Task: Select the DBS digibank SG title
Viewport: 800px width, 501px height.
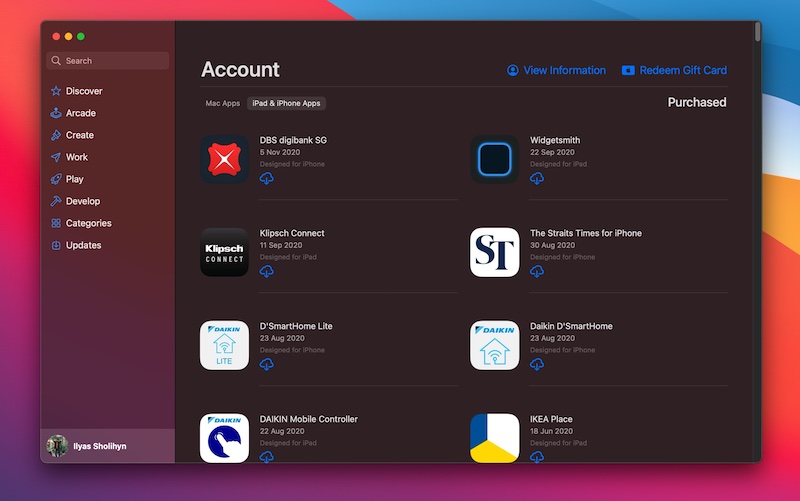Action: 293,140
